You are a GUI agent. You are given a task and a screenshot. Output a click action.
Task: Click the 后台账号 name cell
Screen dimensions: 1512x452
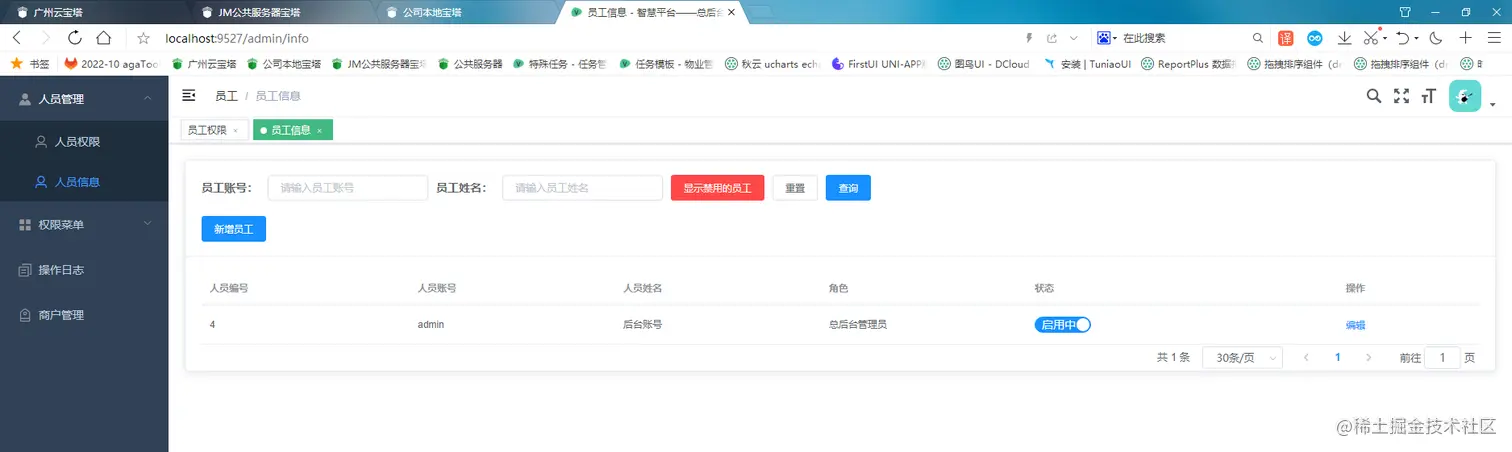tap(642, 325)
